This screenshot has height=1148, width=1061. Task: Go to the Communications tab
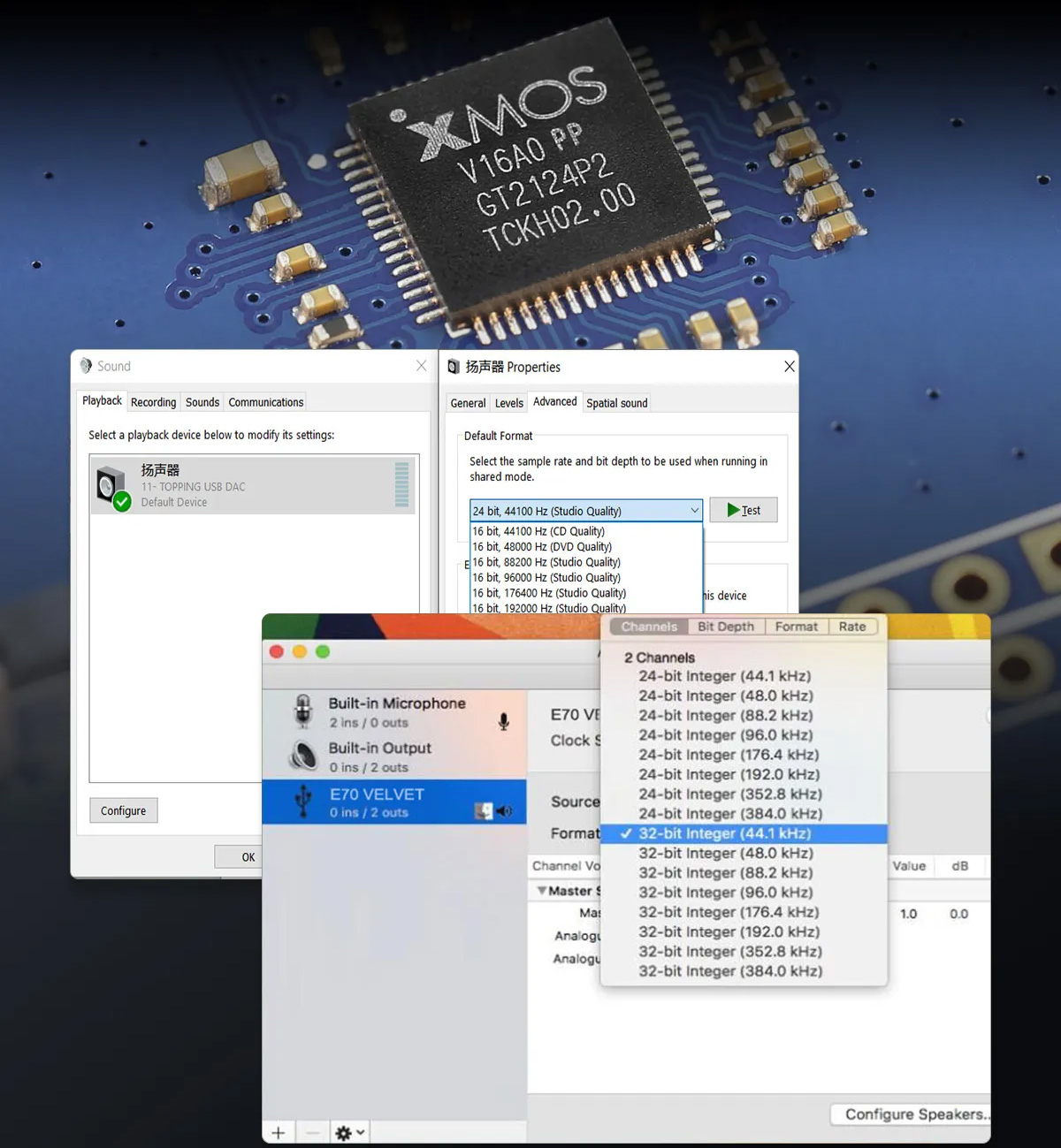266,402
